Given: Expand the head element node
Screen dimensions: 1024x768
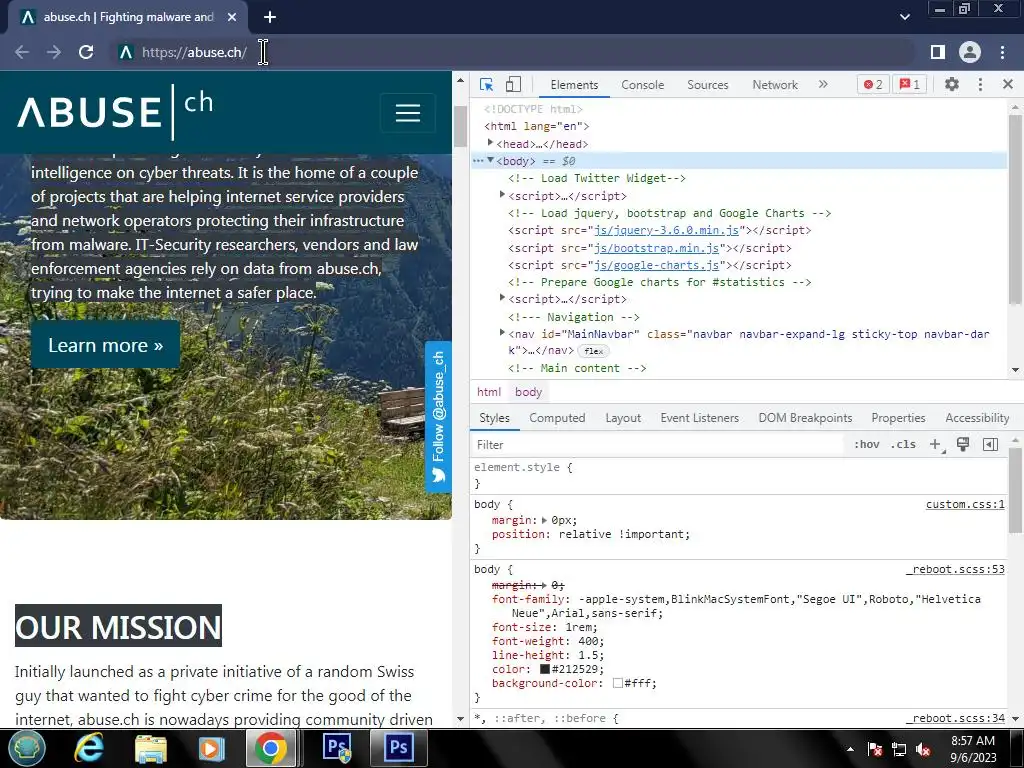Looking at the screenshot, I should [x=490, y=142].
